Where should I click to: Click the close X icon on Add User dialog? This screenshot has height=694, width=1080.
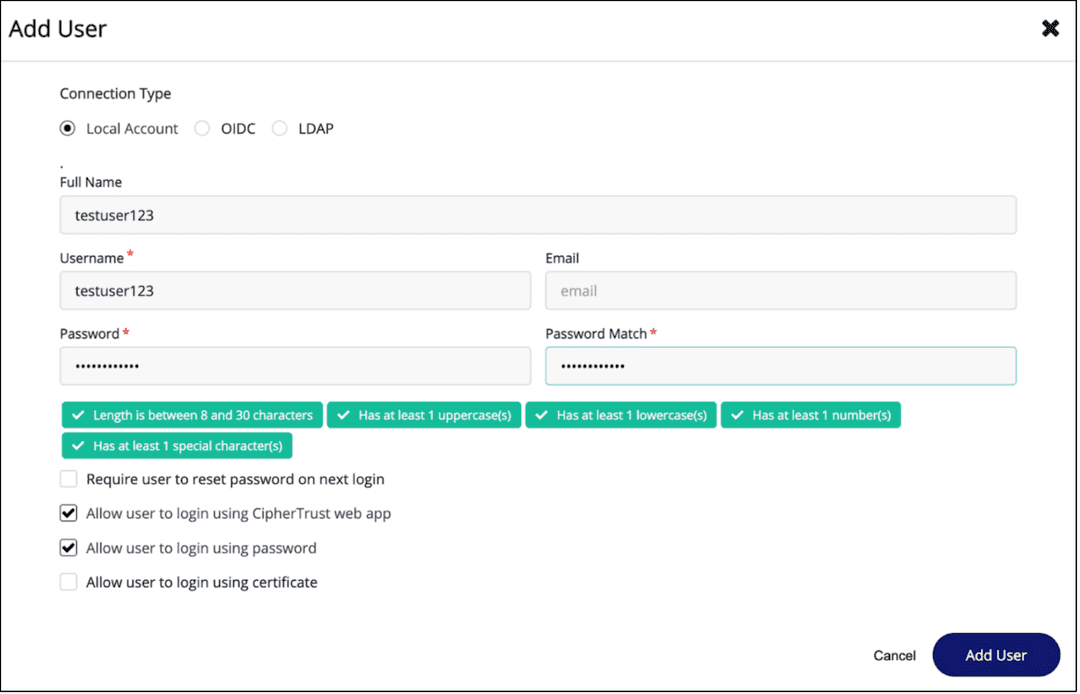[1050, 28]
